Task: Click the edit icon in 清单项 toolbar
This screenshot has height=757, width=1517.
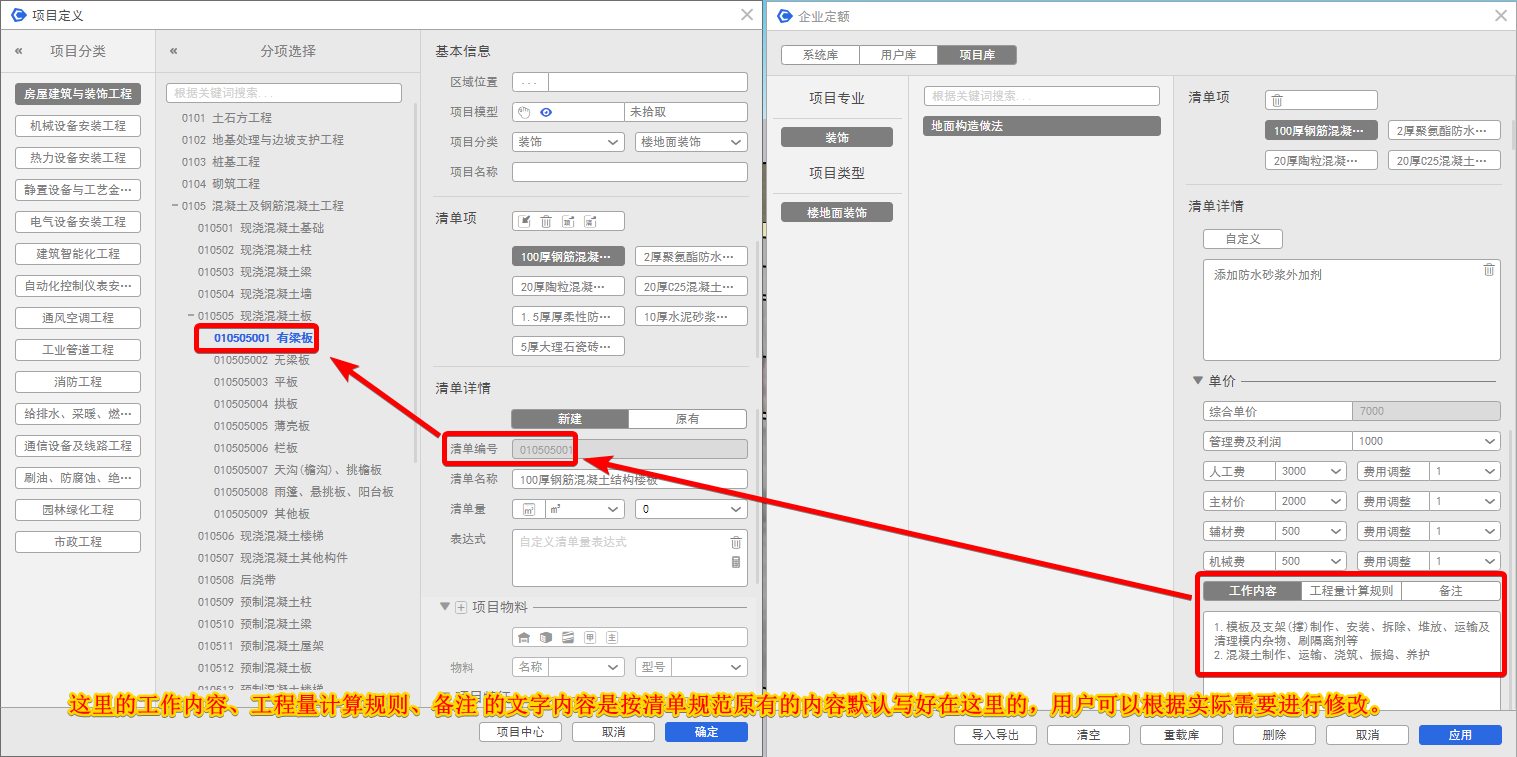Action: [525, 221]
